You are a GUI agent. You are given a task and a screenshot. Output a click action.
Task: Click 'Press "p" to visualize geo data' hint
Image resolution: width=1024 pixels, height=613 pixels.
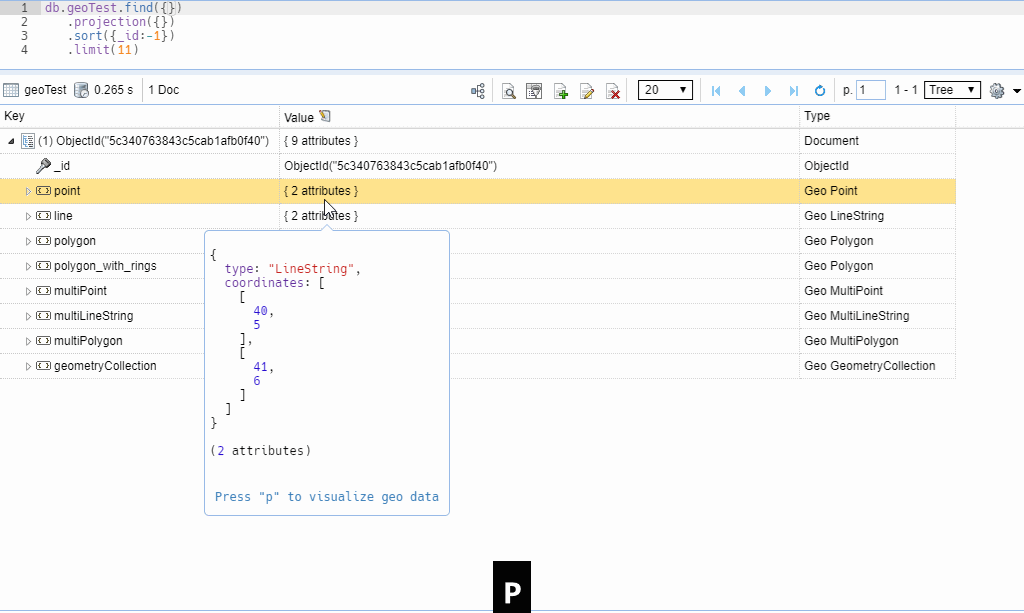[x=327, y=497]
